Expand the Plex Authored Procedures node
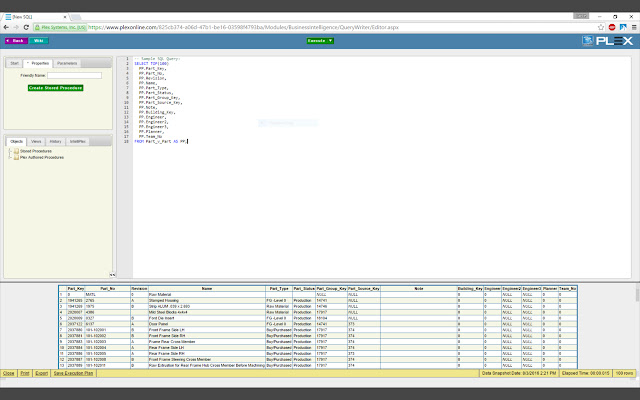This screenshot has width=640, height=400. point(10,157)
